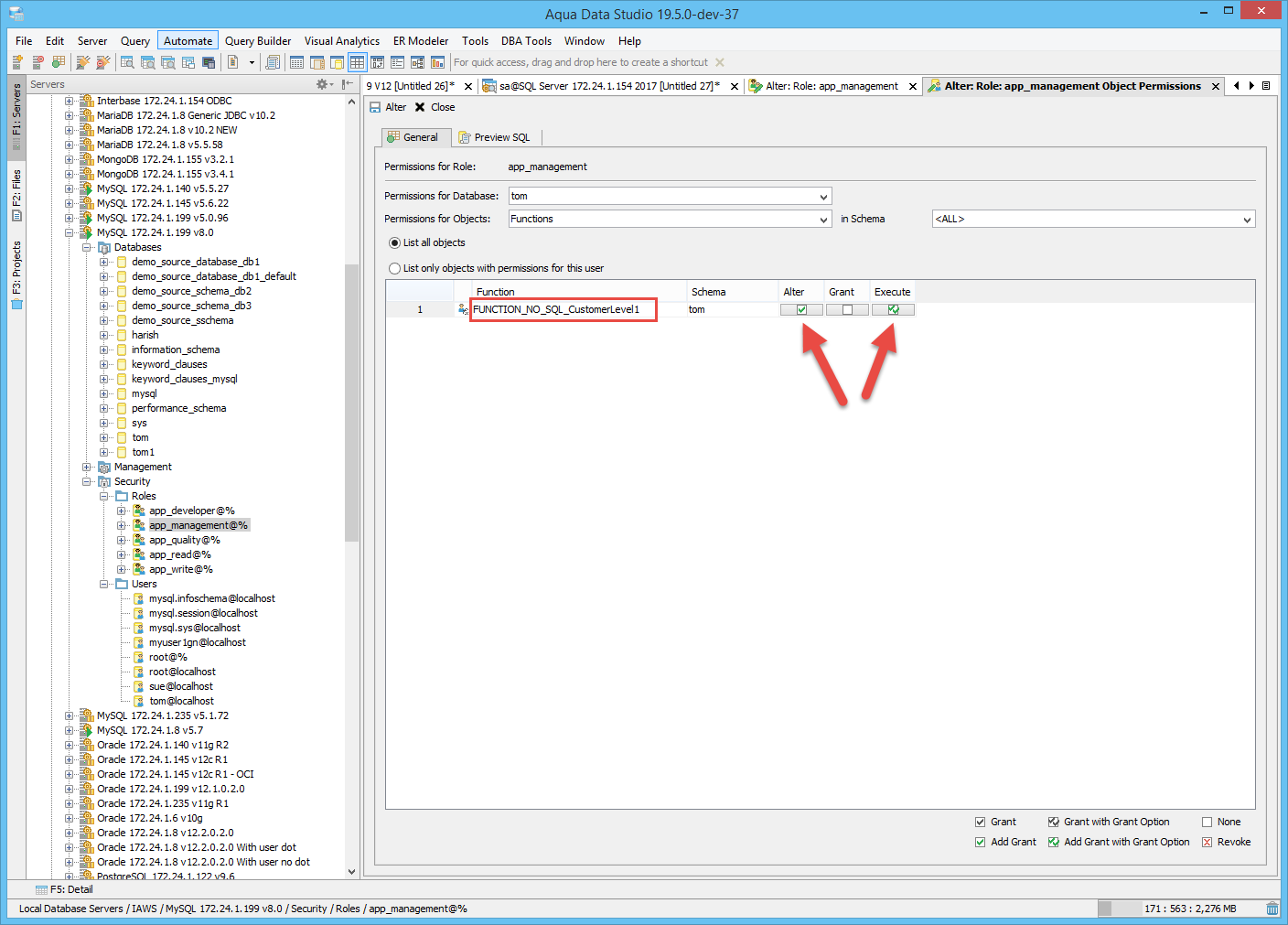Click the app_management@% role icon
The image size is (1288, 925).
point(139,525)
